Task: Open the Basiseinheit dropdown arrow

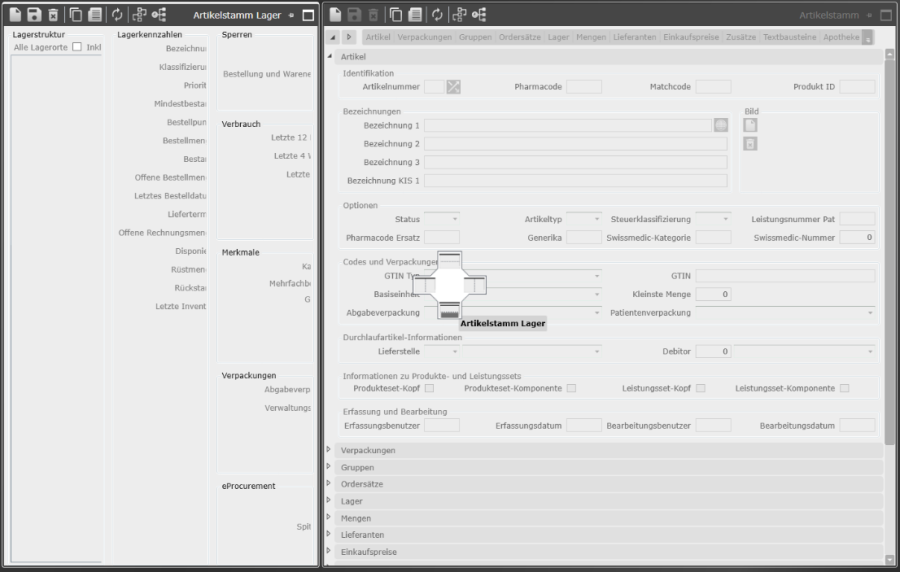Action: tap(597, 294)
